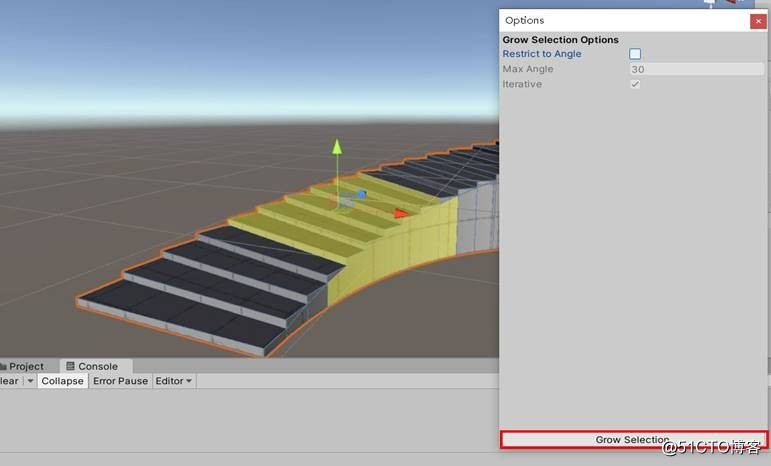Click the center square gizmo handle
This screenshot has width=771, height=466.
[347, 201]
